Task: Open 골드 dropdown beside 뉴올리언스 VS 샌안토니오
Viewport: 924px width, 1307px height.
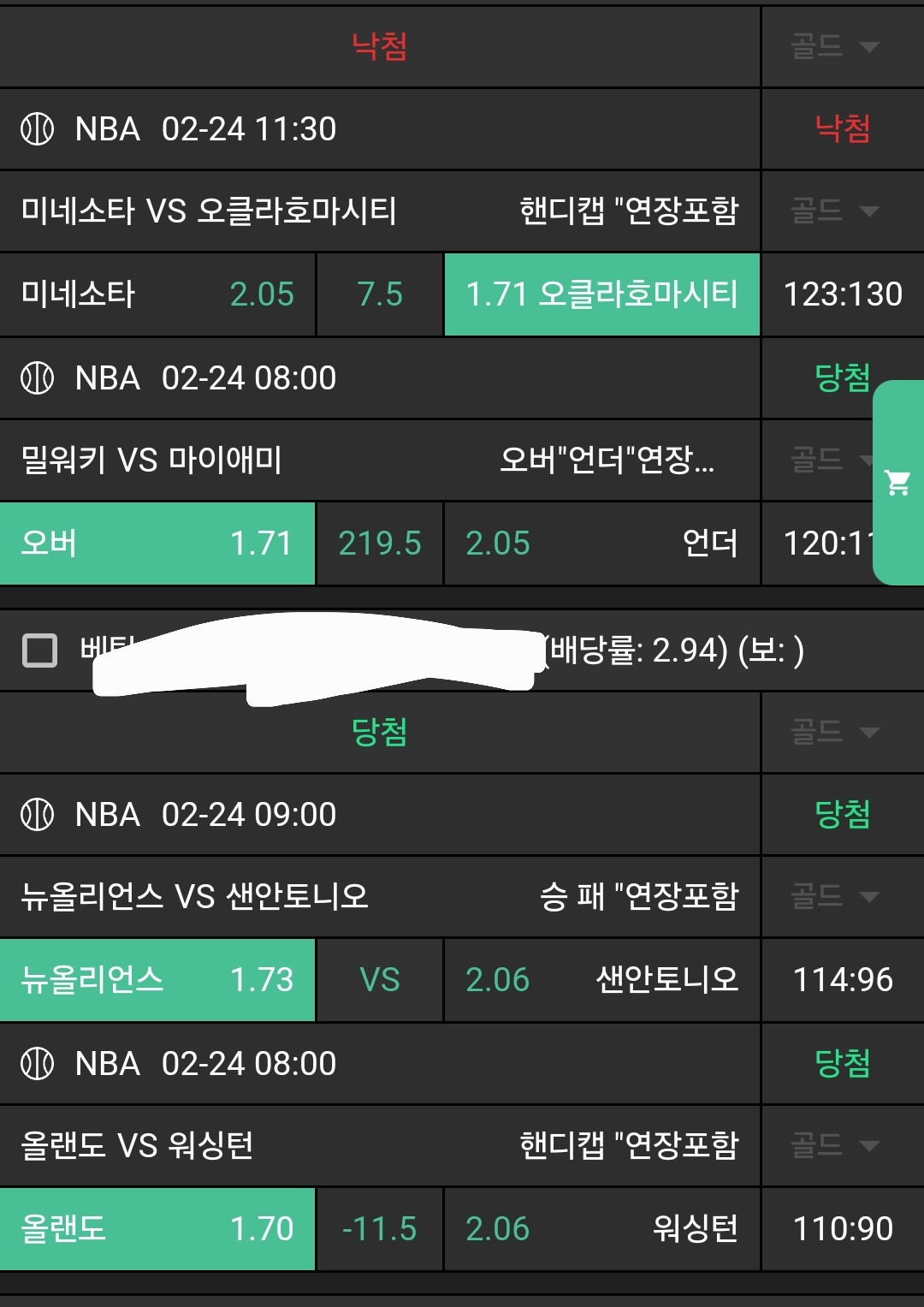Action: (x=834, y=896)
